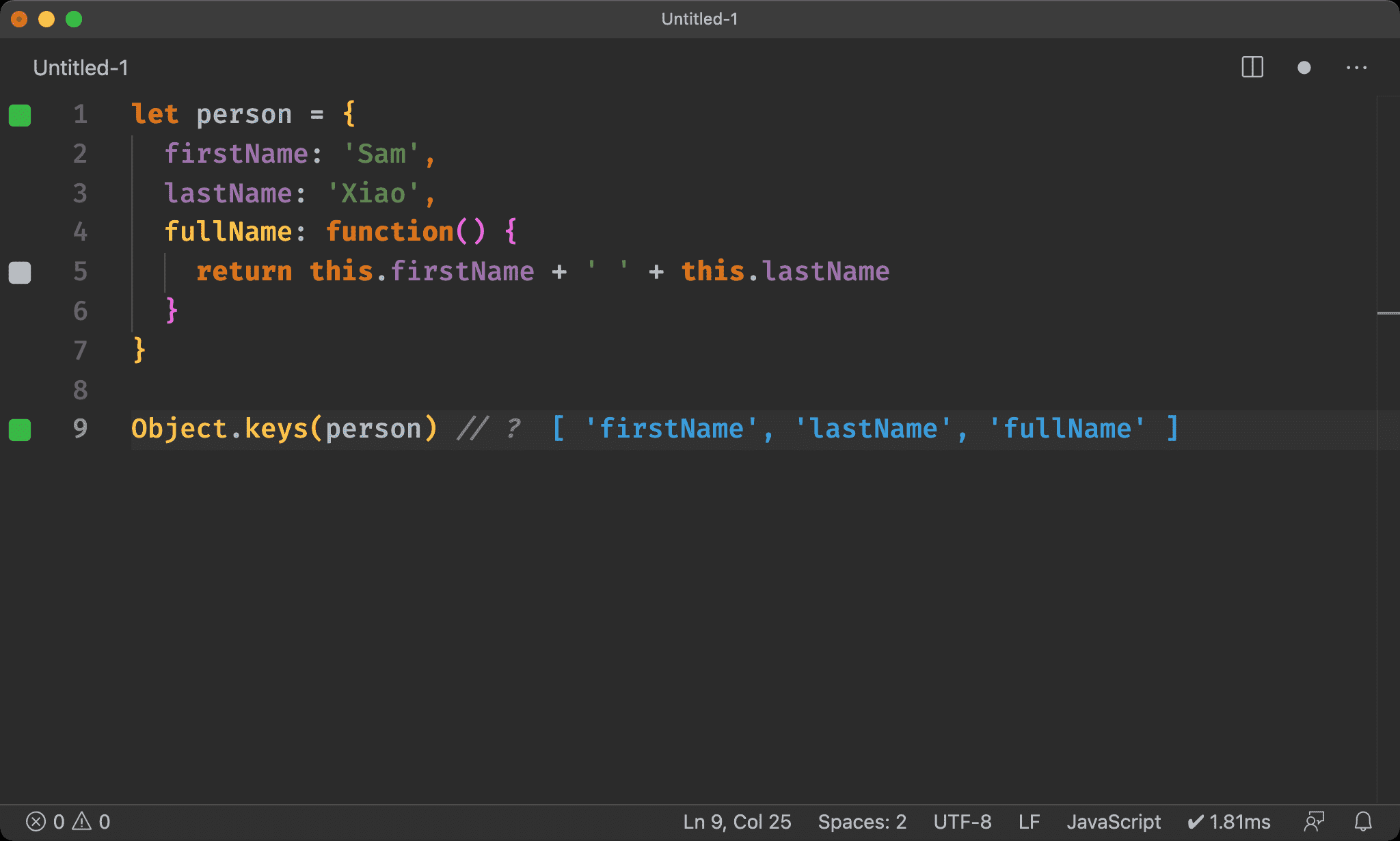Click gray gutter indicator on line 5
This screenshot has width=1400, height=841.
pos(20,272)
